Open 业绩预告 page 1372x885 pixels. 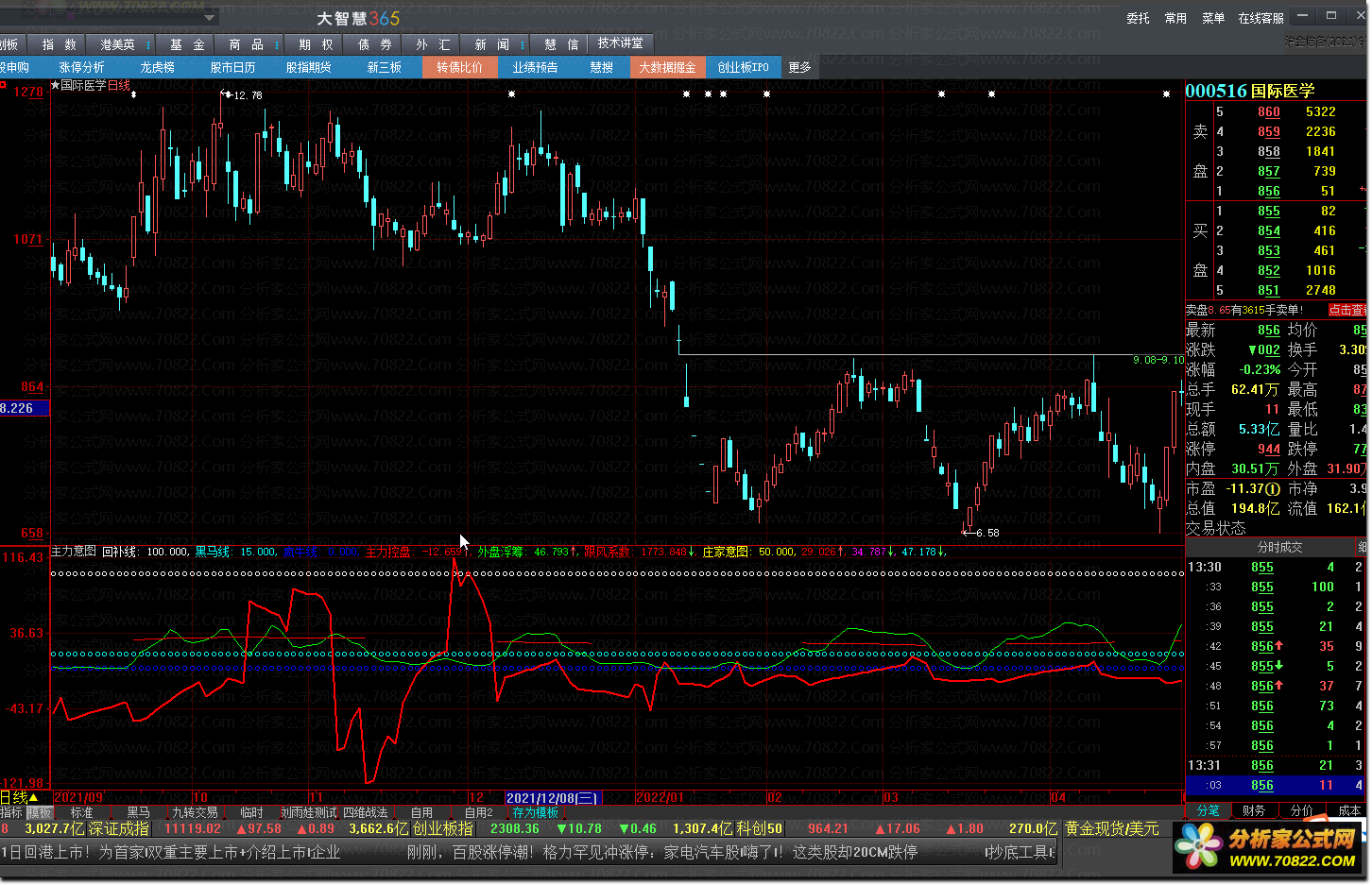535,67
